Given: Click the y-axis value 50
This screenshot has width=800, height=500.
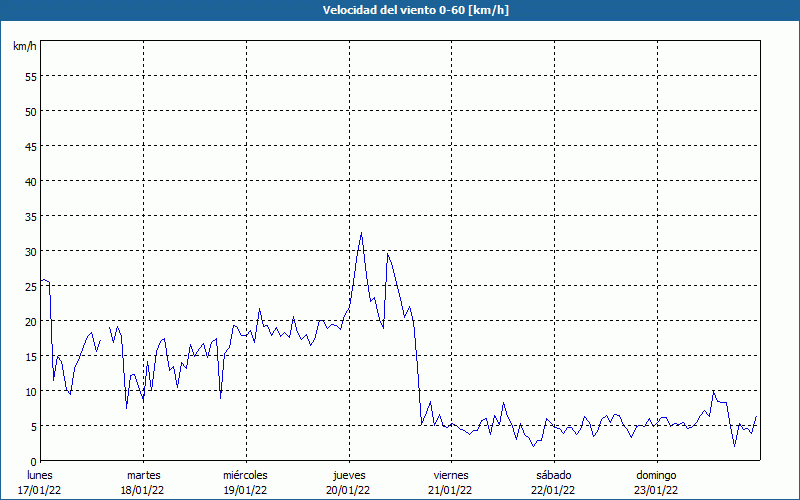Looking at the screenshot, I should point(31,111).
